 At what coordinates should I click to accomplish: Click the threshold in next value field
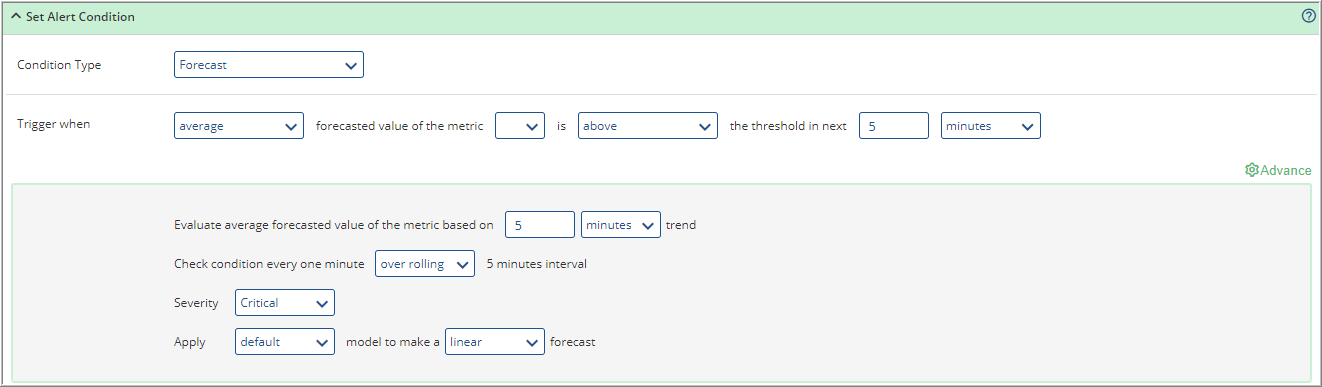tap(894, 126)
